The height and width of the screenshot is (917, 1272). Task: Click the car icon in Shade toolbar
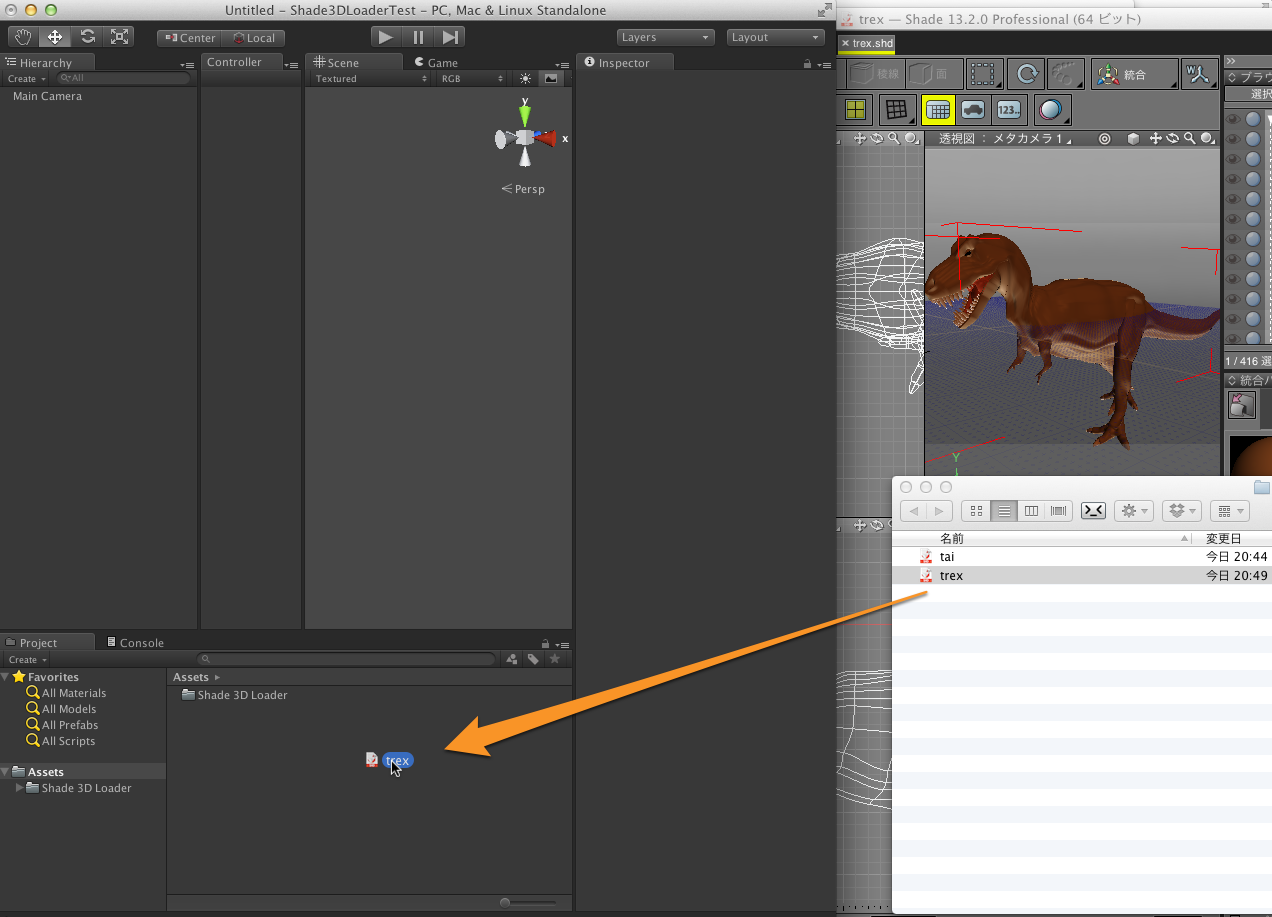pos(973,110)
